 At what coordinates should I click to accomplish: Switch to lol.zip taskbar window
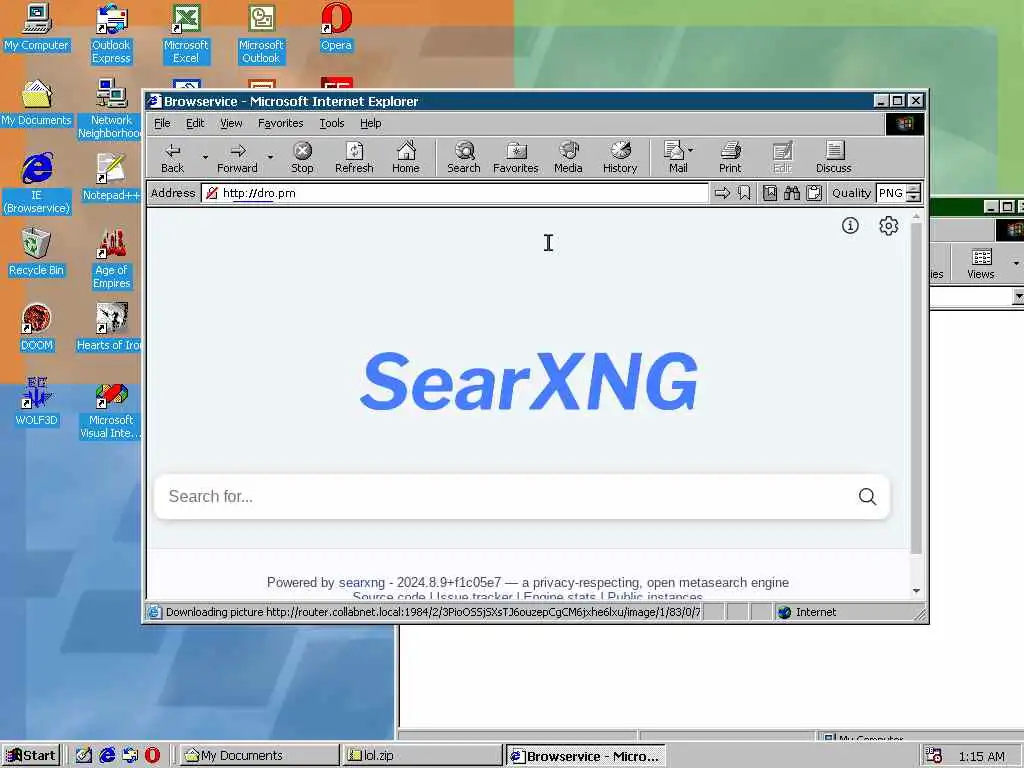pyautogui.click(x=422, y=756)
